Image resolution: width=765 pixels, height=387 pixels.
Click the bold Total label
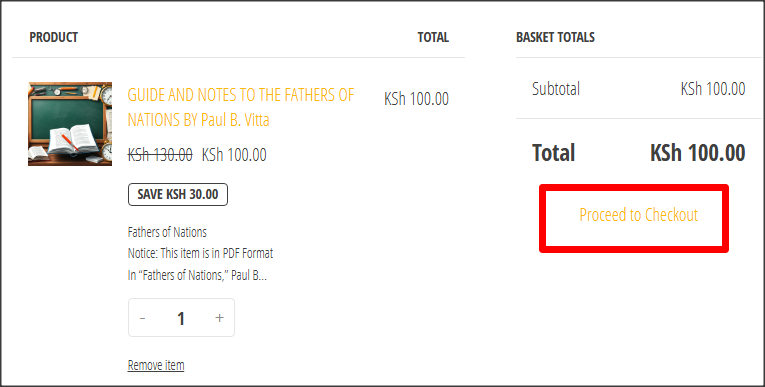click(x=553, y=153)
